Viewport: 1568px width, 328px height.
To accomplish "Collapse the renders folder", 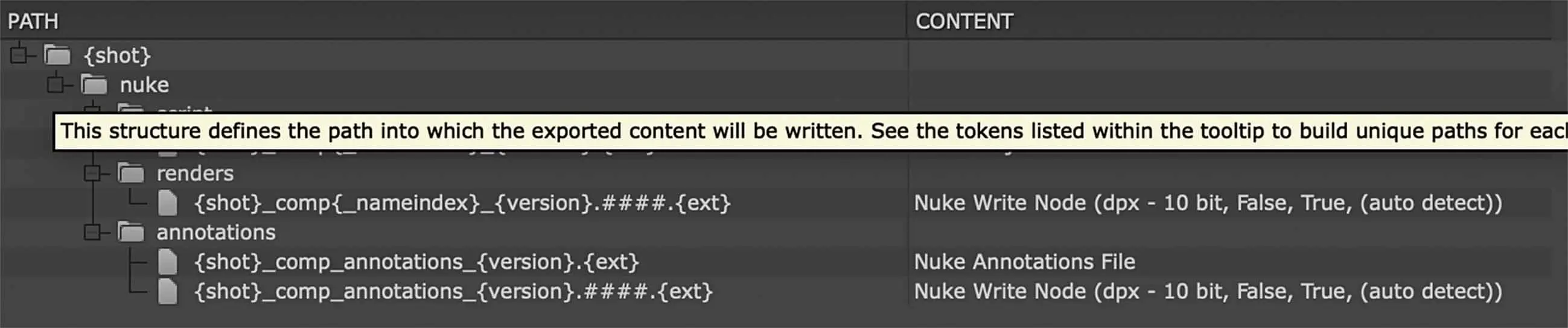I will click(92, 174).
